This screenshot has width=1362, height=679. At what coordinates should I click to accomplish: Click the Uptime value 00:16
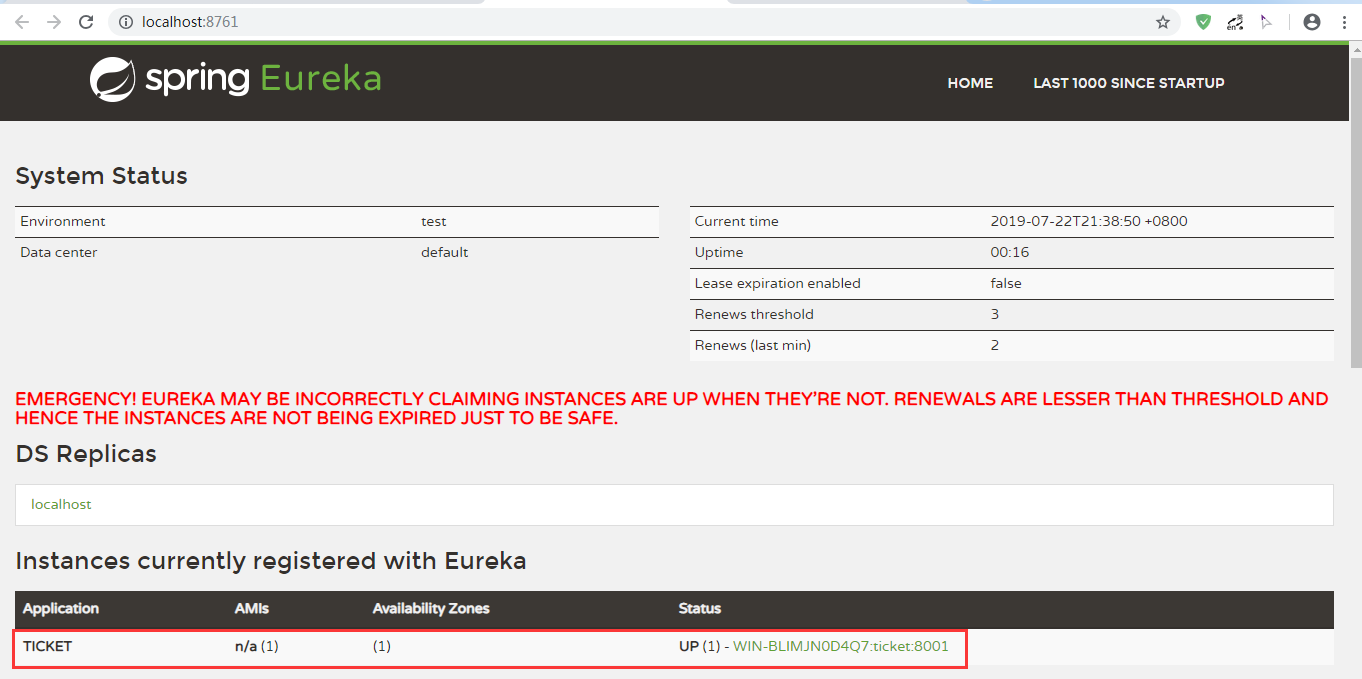pos(1010,252)
